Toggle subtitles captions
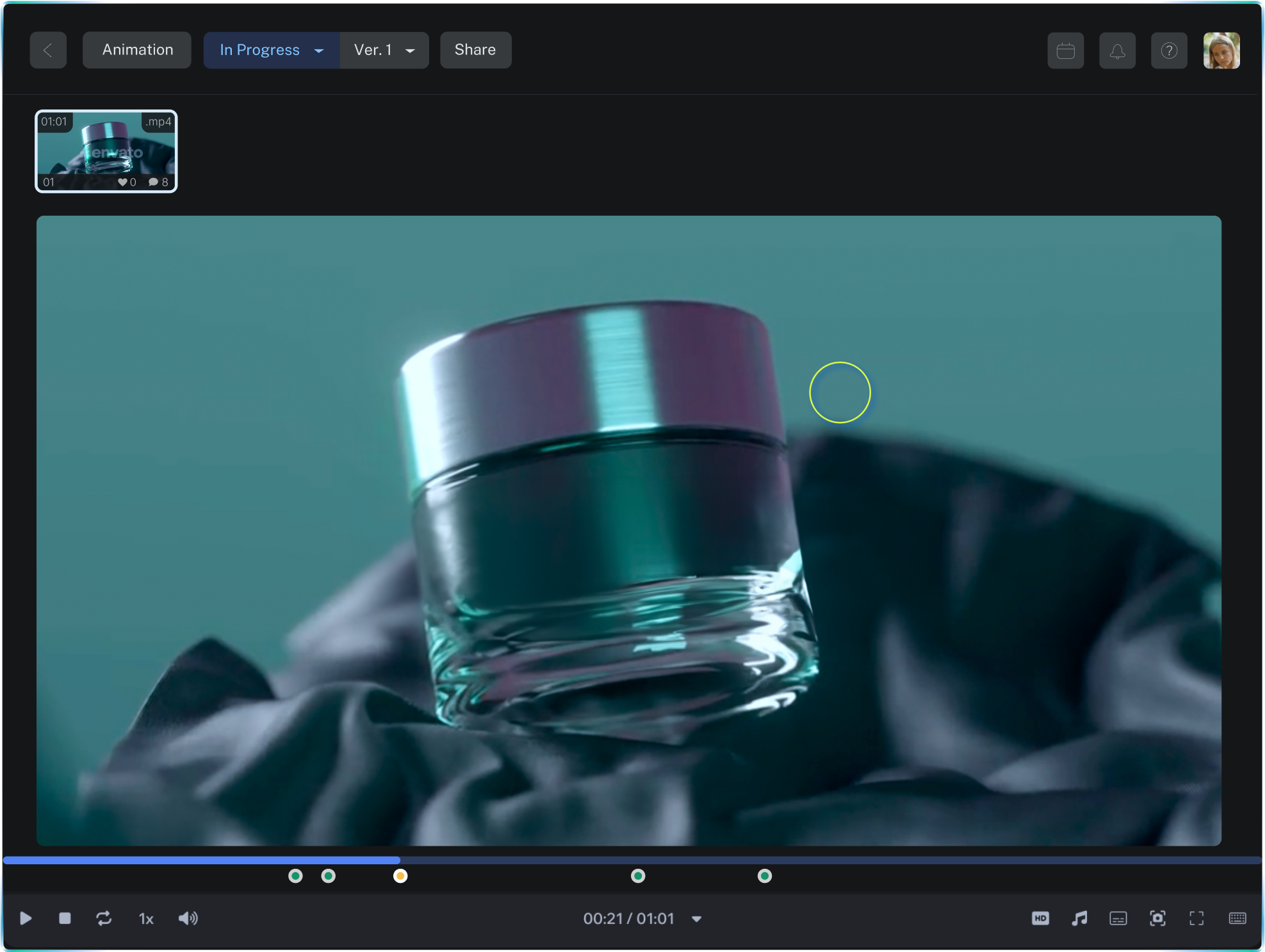The width and height of the screenshot is (1265, 952). point(1118,919)
